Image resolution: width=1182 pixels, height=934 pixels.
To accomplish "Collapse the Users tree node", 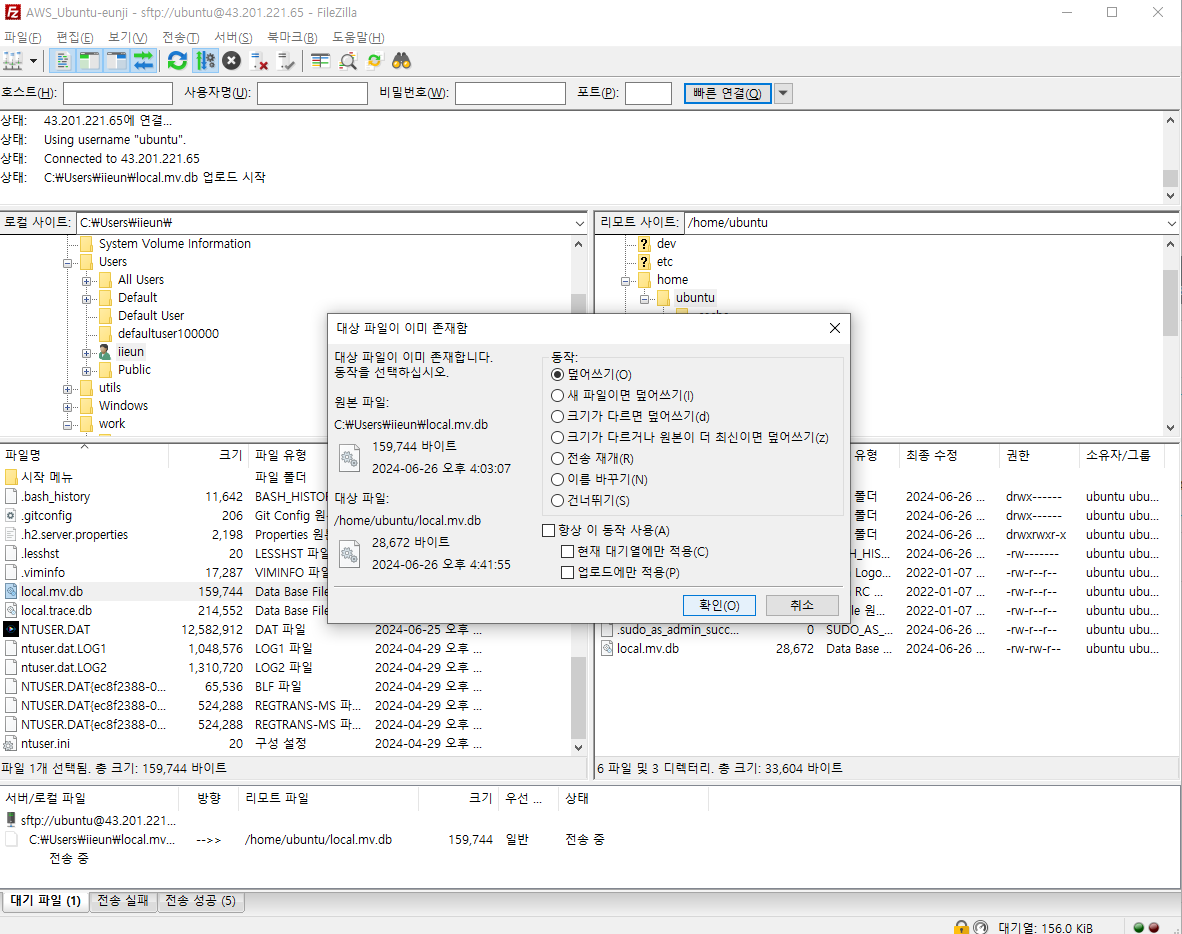I will pyautogui.click(x=67, y=263).
